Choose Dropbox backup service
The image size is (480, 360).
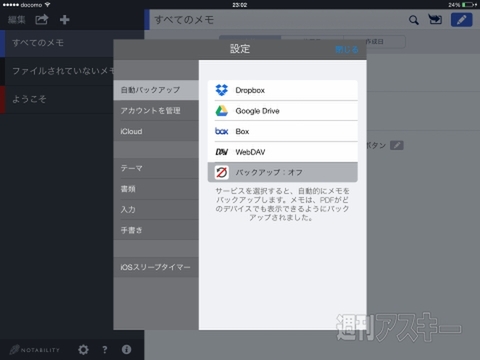[283, 90]
